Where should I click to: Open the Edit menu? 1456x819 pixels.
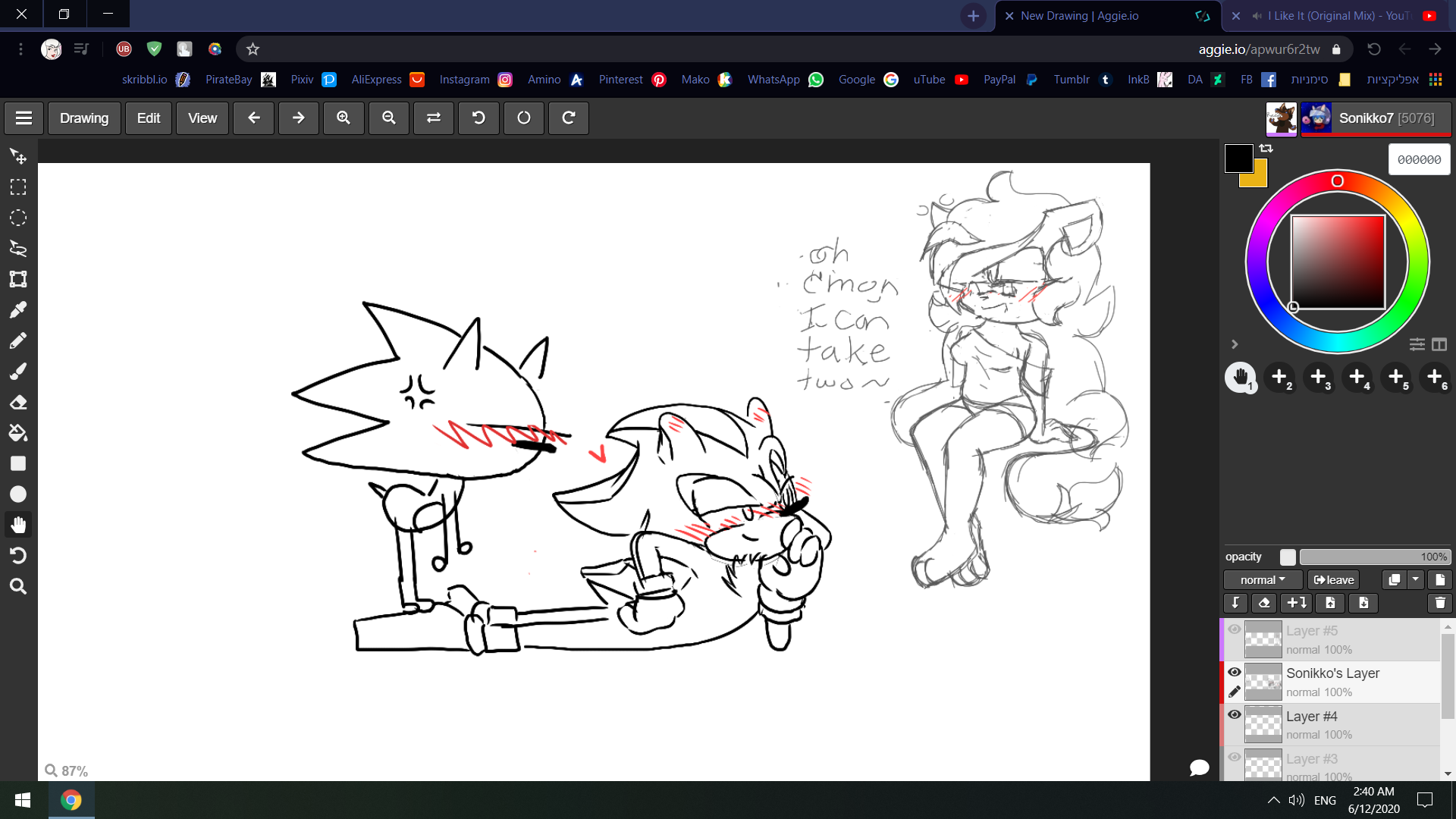[x=149, y=118]
